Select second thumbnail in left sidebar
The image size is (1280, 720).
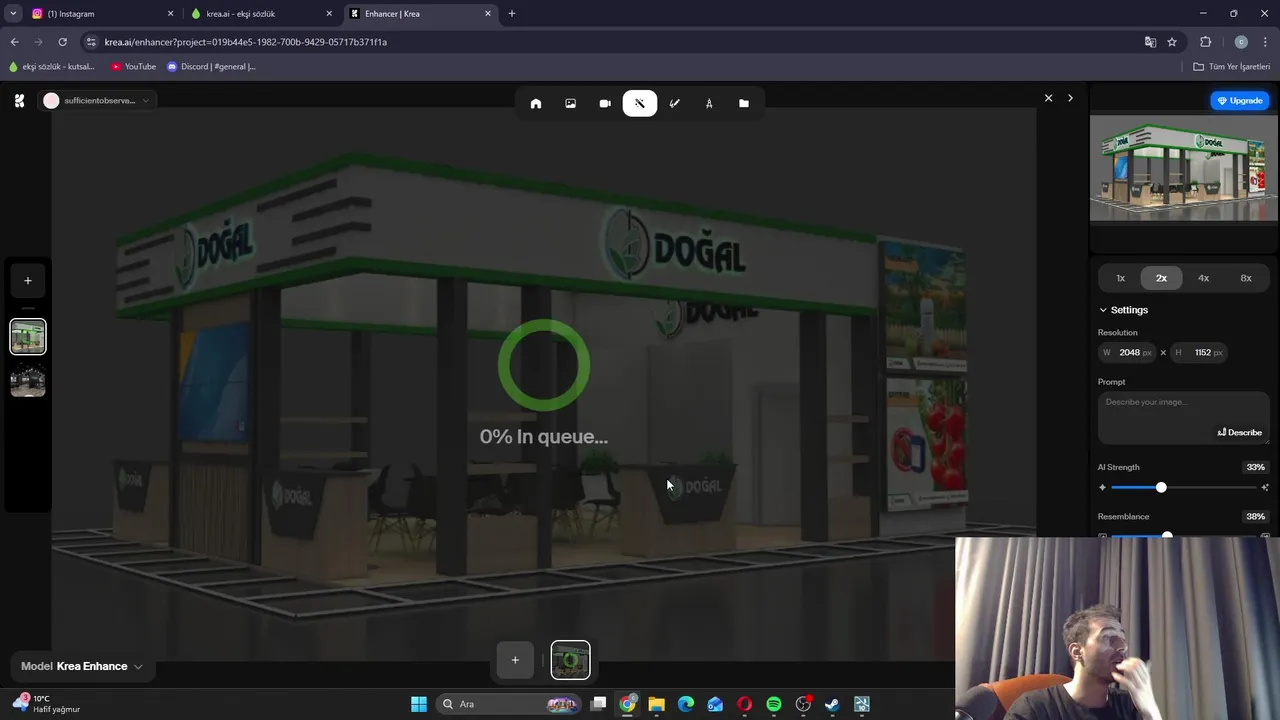(x=28, y=381)
